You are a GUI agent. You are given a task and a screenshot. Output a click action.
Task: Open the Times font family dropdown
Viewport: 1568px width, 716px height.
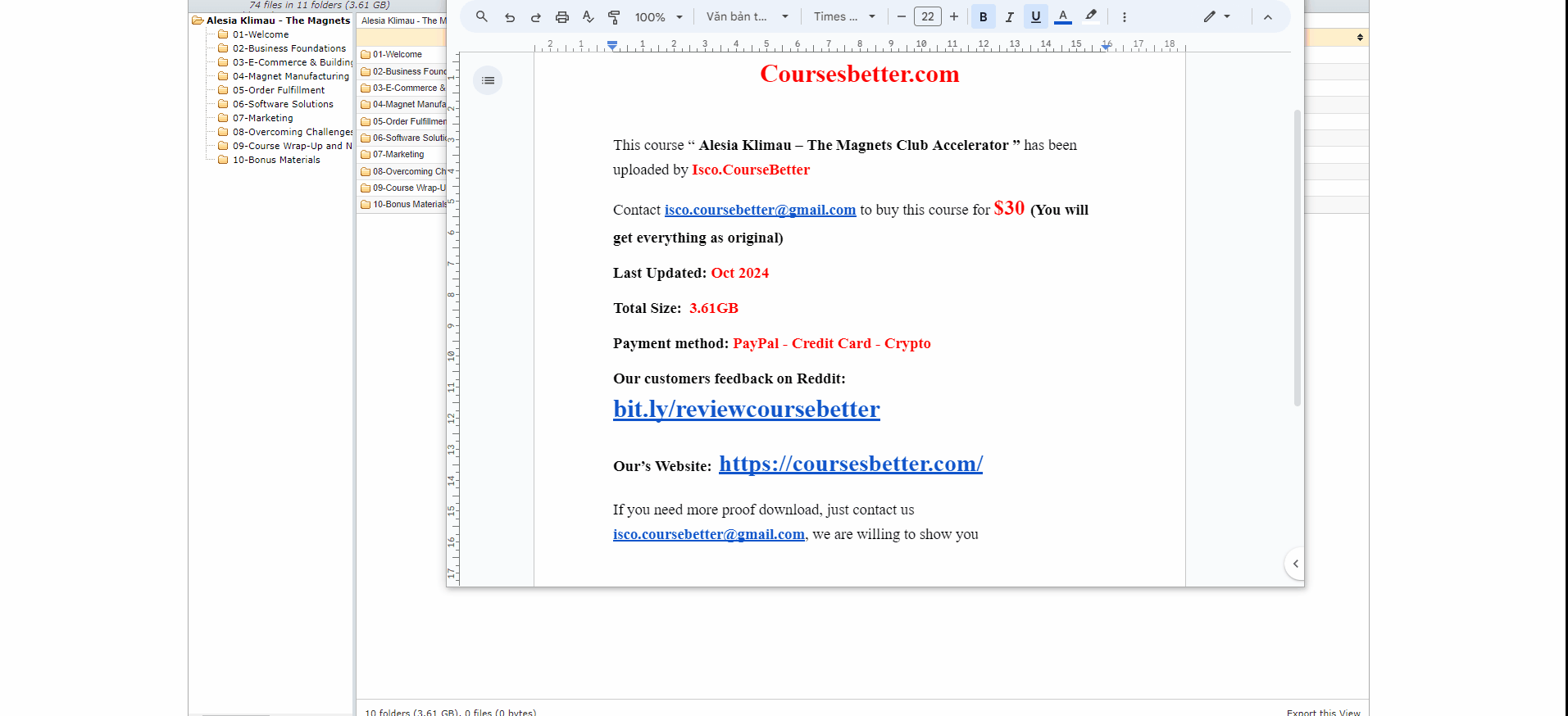[844, 17]
